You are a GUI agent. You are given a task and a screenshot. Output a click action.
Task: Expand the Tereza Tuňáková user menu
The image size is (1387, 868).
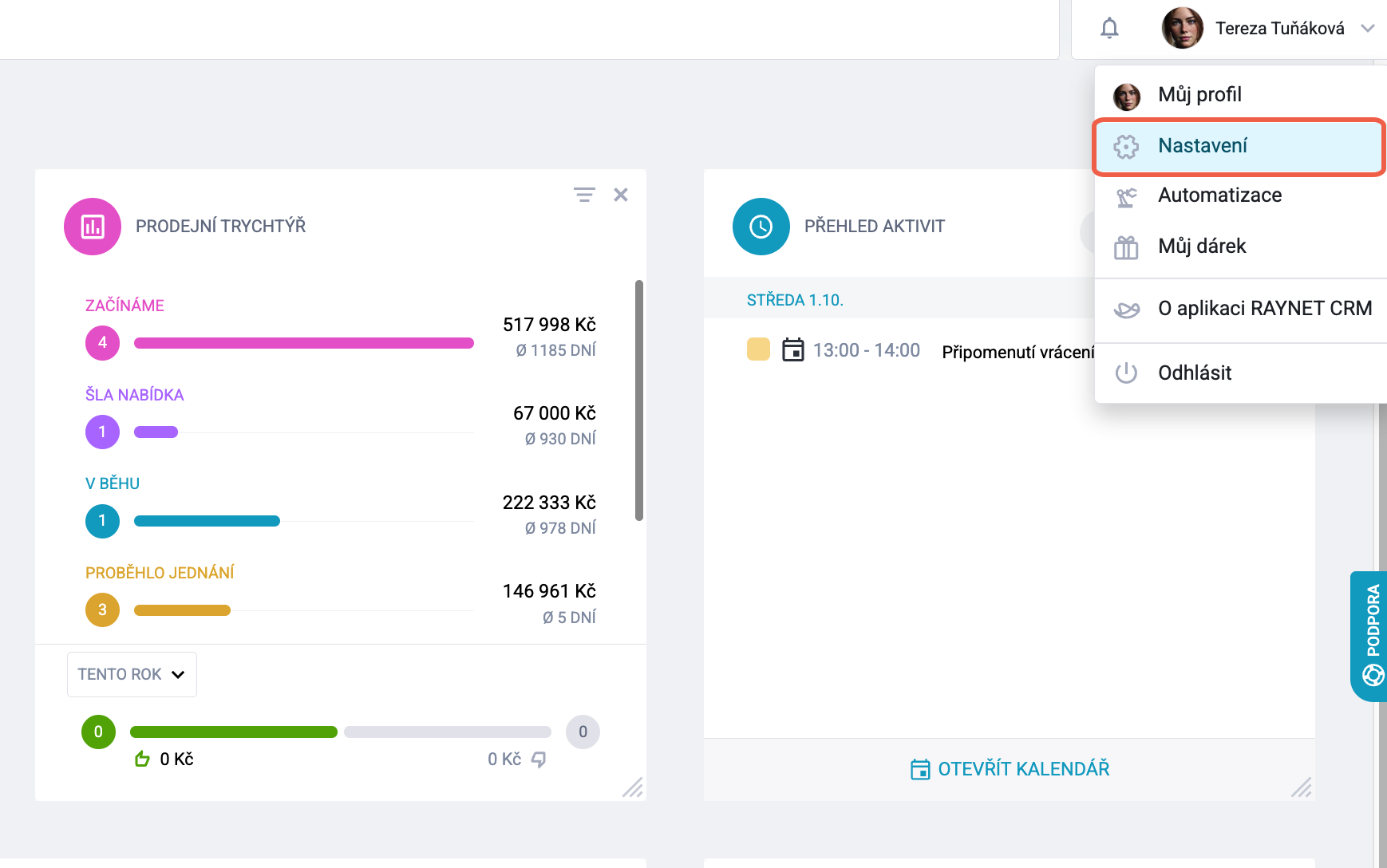[1266, 29]
